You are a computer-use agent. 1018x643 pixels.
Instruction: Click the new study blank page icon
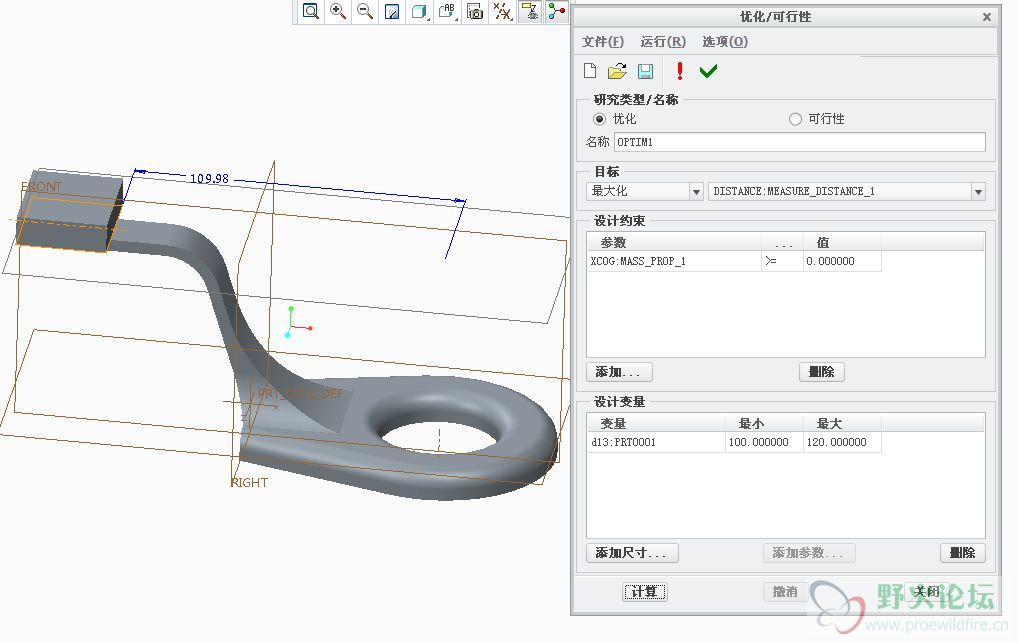(x=590, y=71)
